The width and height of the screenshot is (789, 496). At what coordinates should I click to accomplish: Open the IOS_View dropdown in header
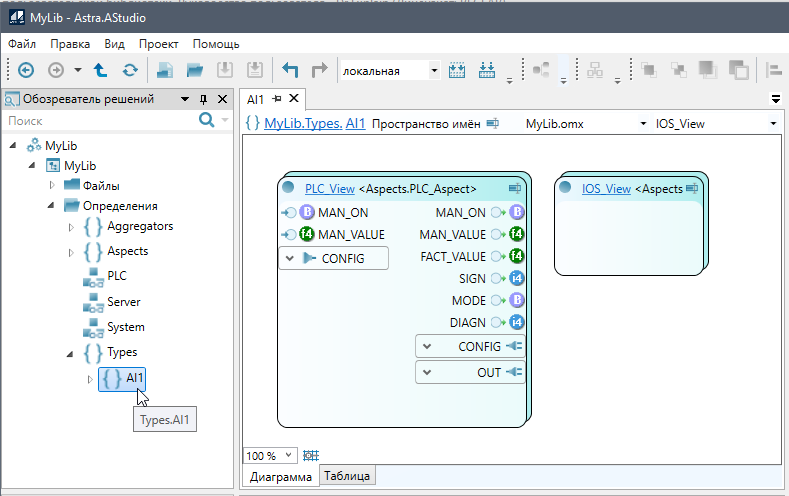(773, 124)
